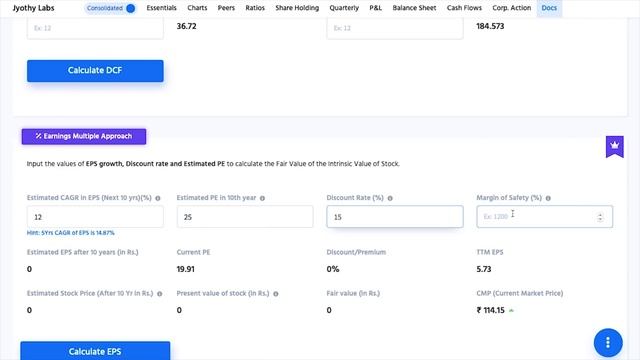Click the Estimated CAGR in EPS input field
This screenshot has width=640, height=360.
[x=95, y=217]
